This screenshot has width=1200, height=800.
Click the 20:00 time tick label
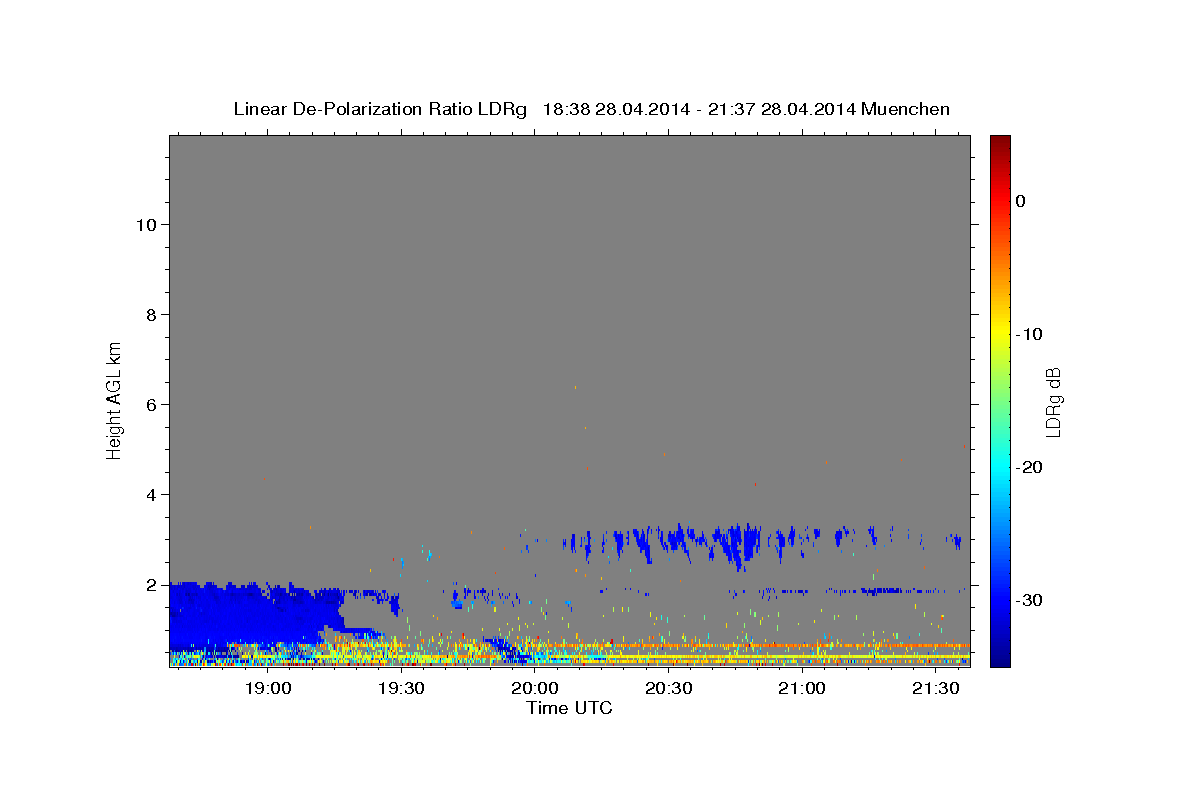pos(535,688)
